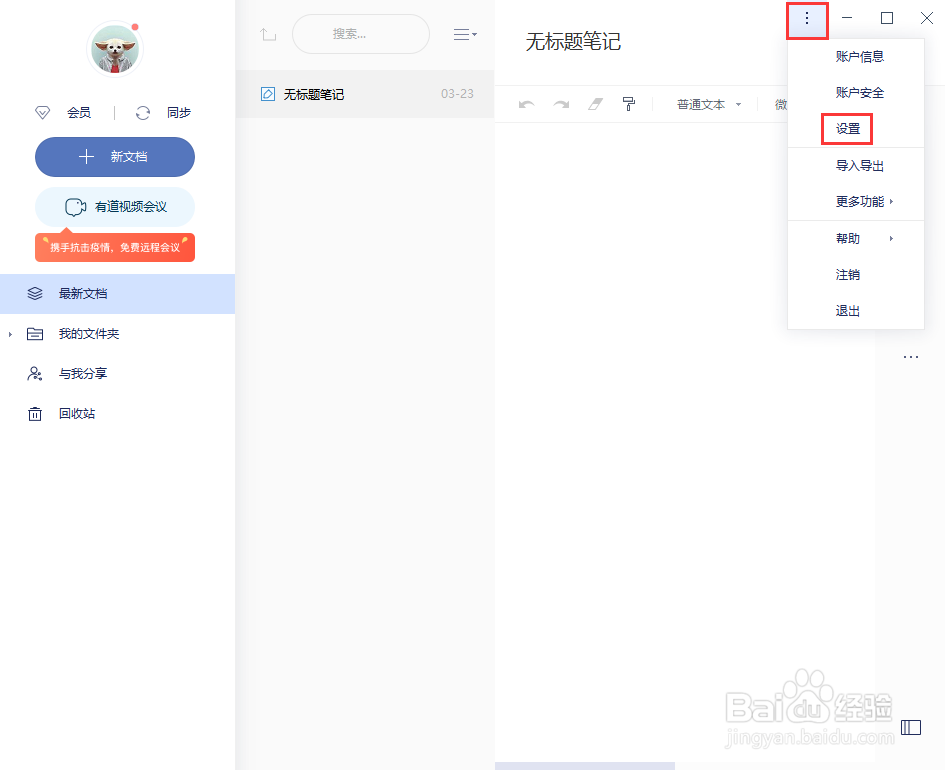Click the 最新文档 stacked layers icon

[35, 293]
